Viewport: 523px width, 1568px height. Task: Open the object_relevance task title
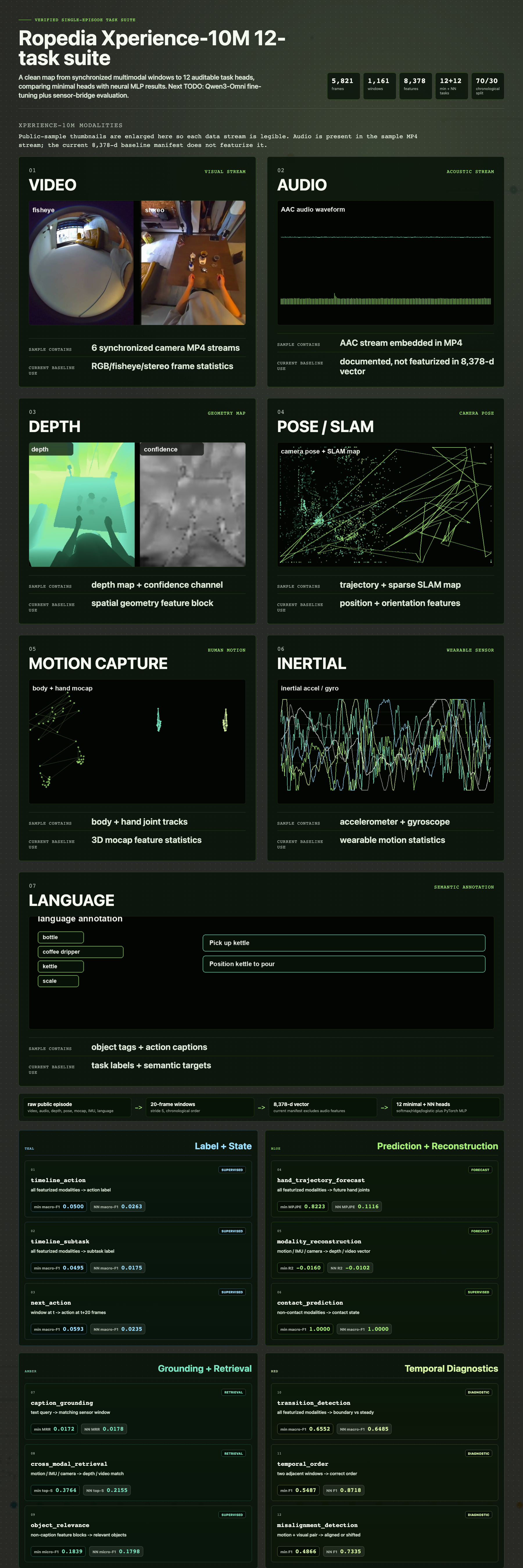[60, 1525]
